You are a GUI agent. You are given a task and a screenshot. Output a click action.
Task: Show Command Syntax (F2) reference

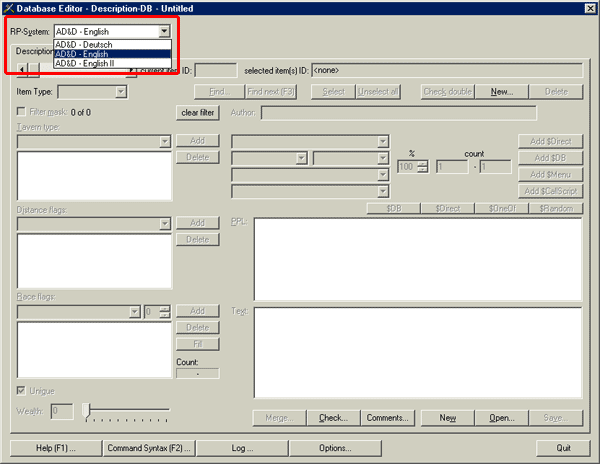[148, 447]
